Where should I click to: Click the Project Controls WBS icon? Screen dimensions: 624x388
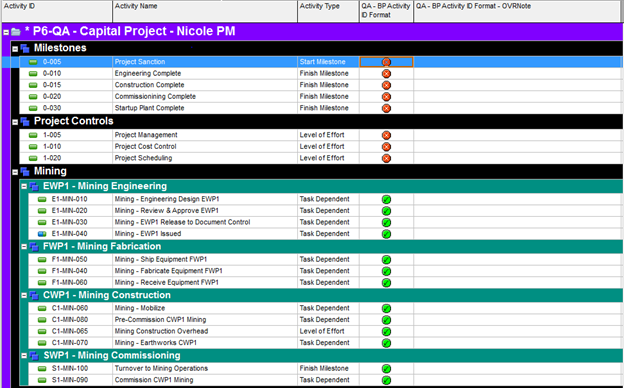(25, 122)
